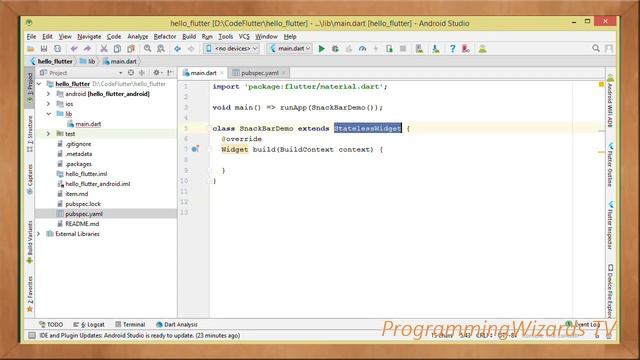The image size is (640, 360).
Task: Click the locate-file target icon in Project panel
Action: click(131, 73)
